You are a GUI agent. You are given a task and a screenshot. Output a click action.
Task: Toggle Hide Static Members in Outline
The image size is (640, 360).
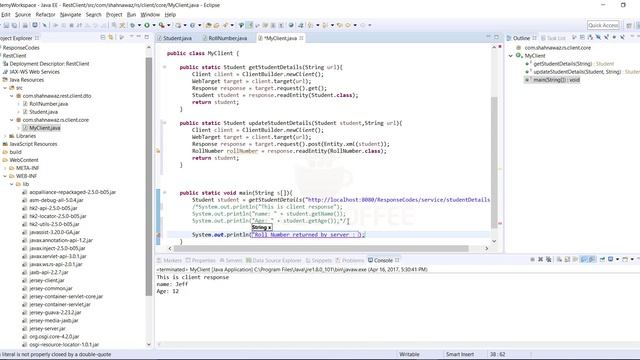[x=606, y=38]
